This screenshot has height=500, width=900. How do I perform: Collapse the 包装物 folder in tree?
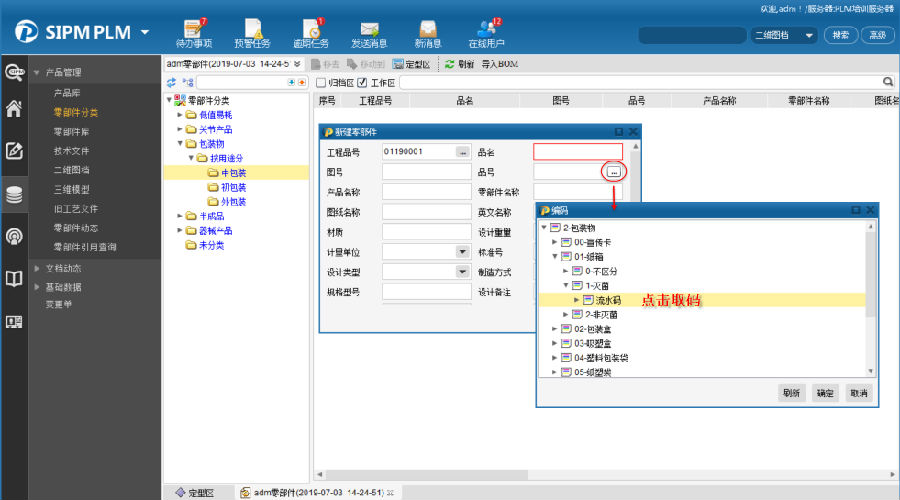tap(178, 143)
